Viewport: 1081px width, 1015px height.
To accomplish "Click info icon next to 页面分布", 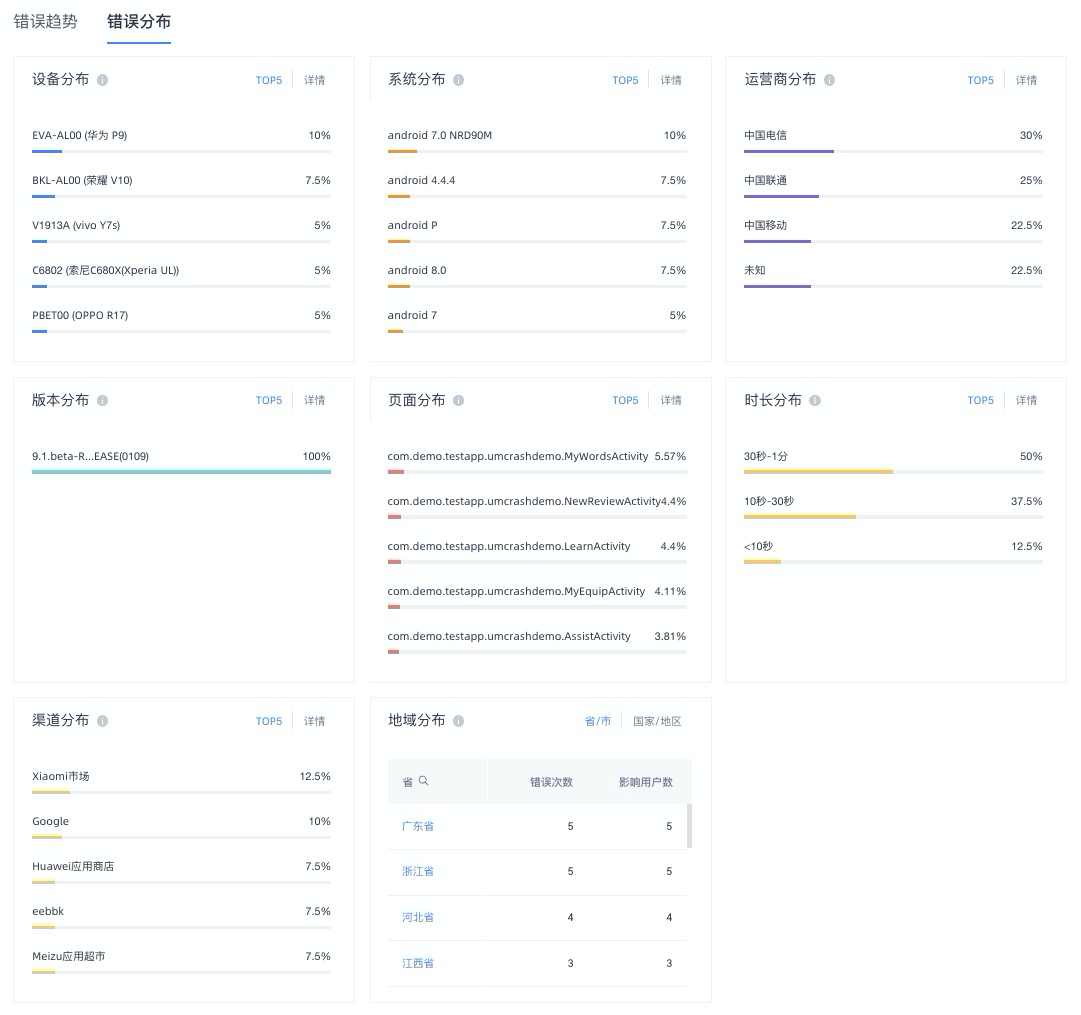I will [458, 401].
